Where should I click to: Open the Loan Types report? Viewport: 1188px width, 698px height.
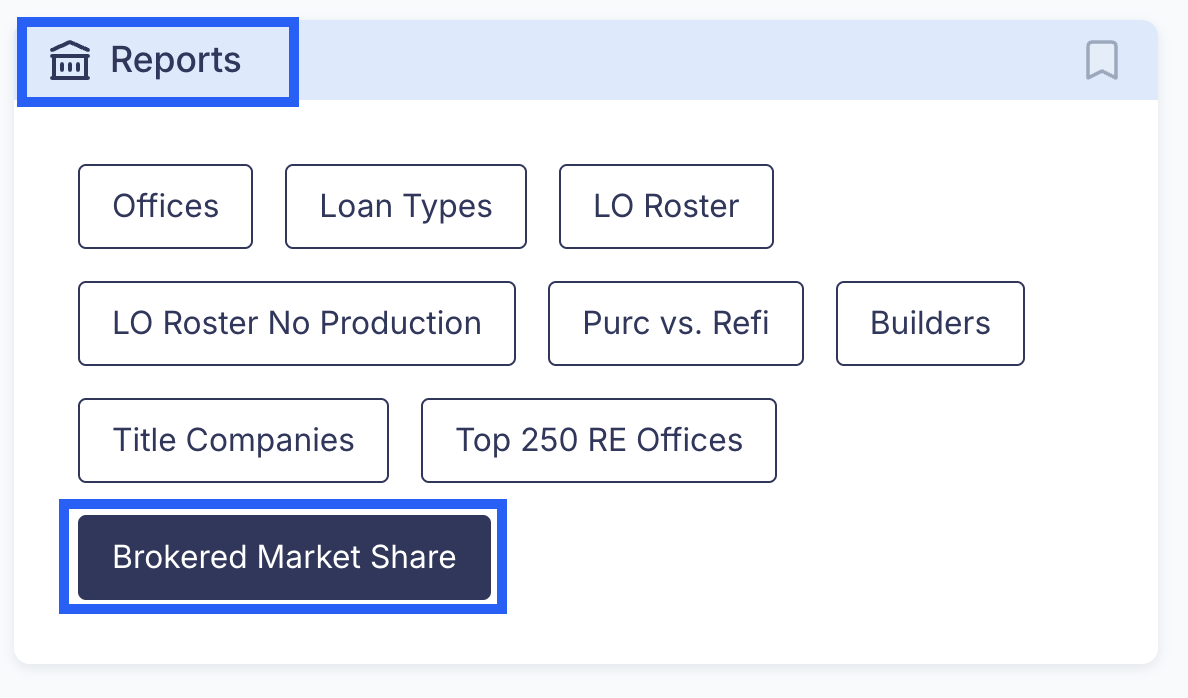click(x=405, y=206)
